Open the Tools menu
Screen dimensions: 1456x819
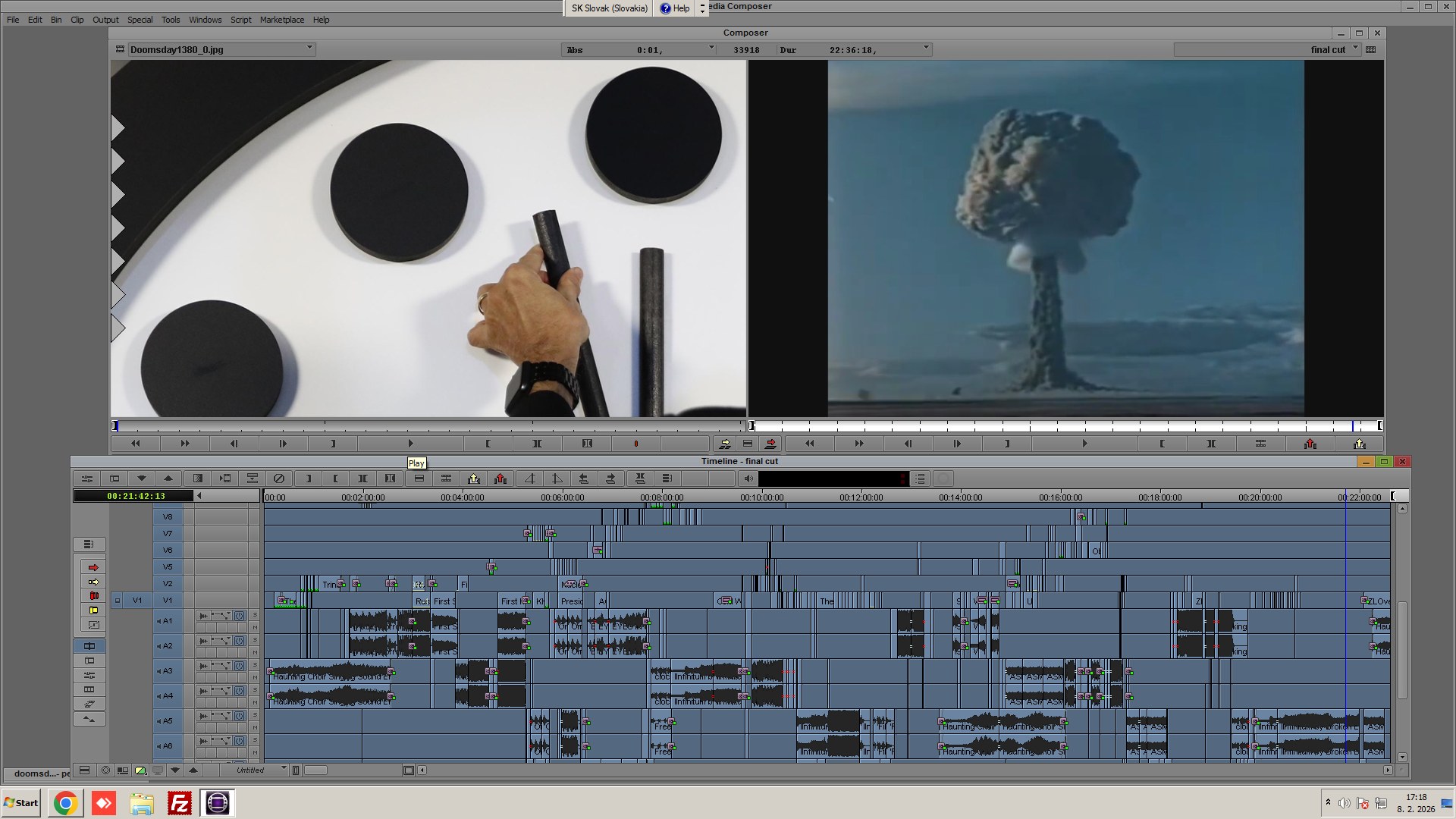pyautogui.click(x=171, y=20)
